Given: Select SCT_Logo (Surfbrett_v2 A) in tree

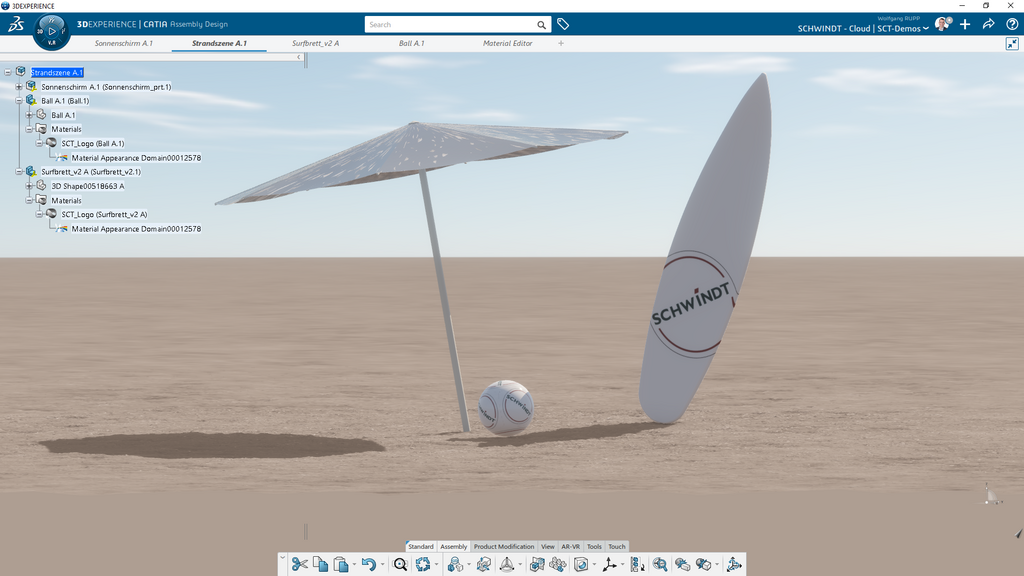Looking at the screenshot, I should [104, 215].
